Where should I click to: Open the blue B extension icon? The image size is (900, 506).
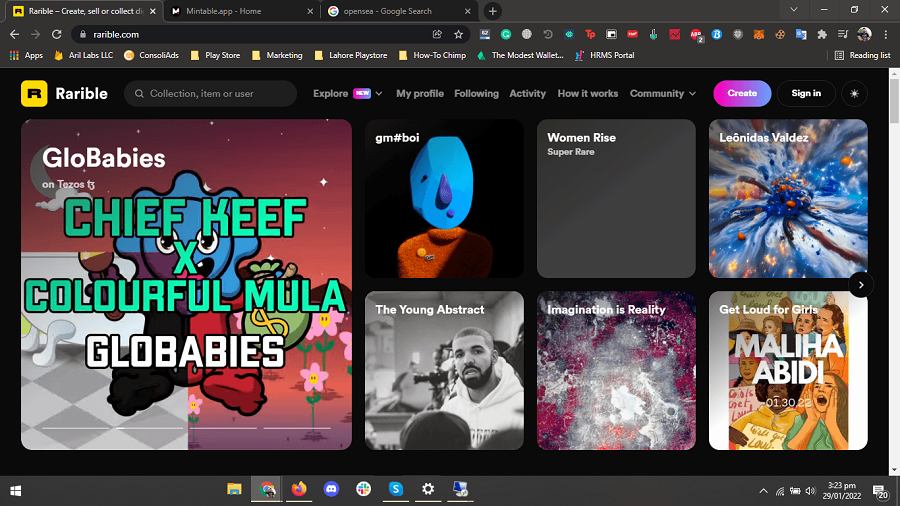(716, 34)
